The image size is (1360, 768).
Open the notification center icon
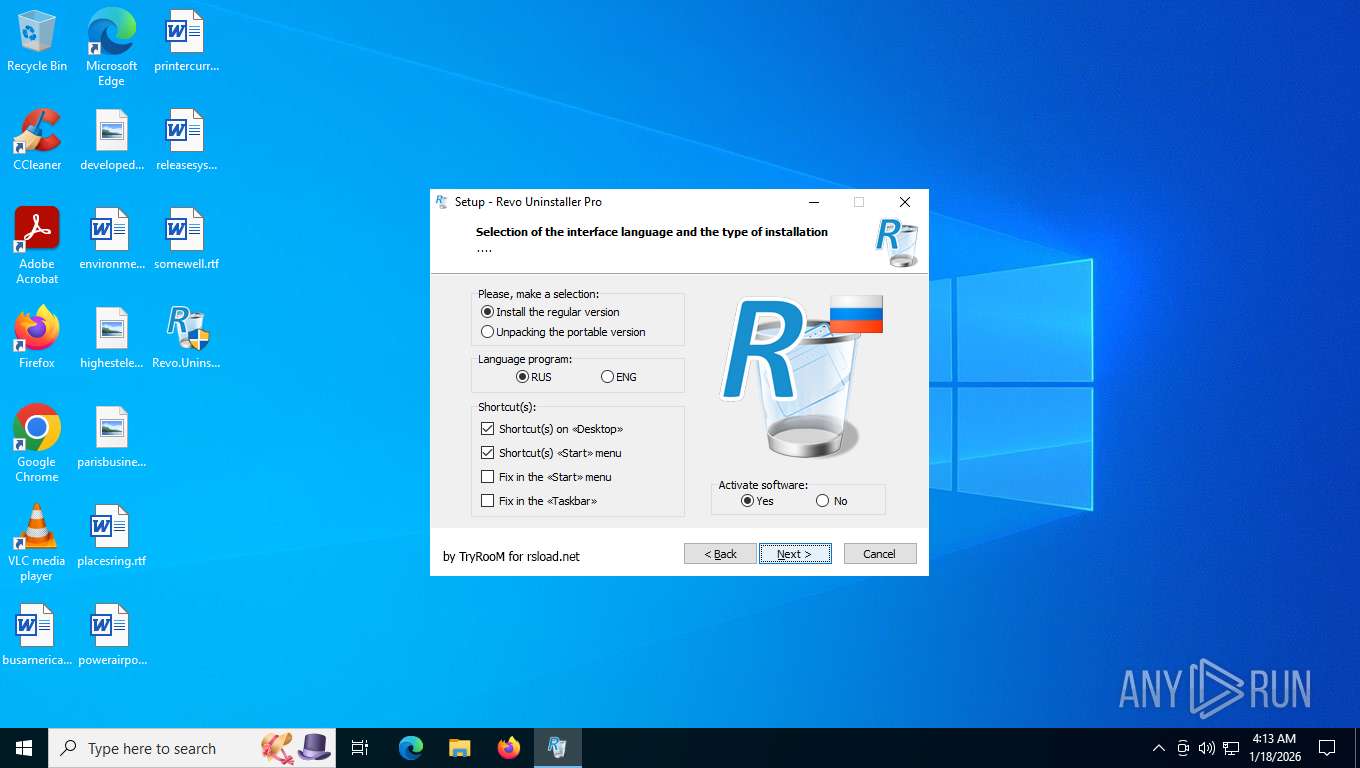(1327, 748)
